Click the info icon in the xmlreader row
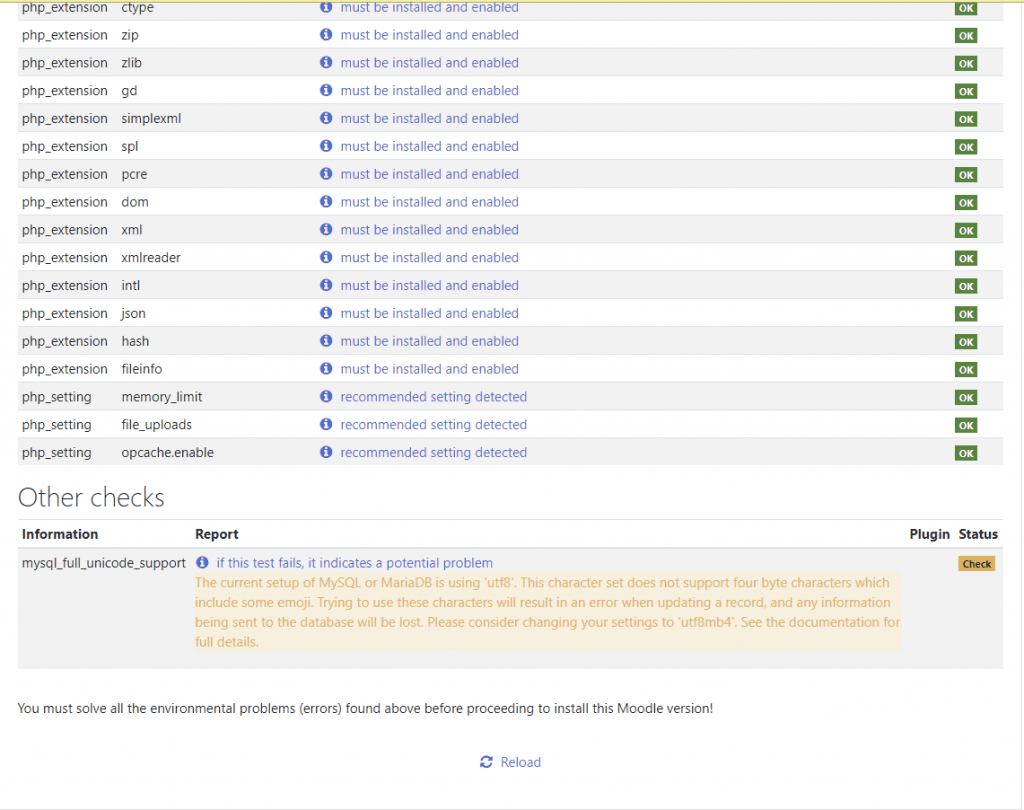 point(326,257)
